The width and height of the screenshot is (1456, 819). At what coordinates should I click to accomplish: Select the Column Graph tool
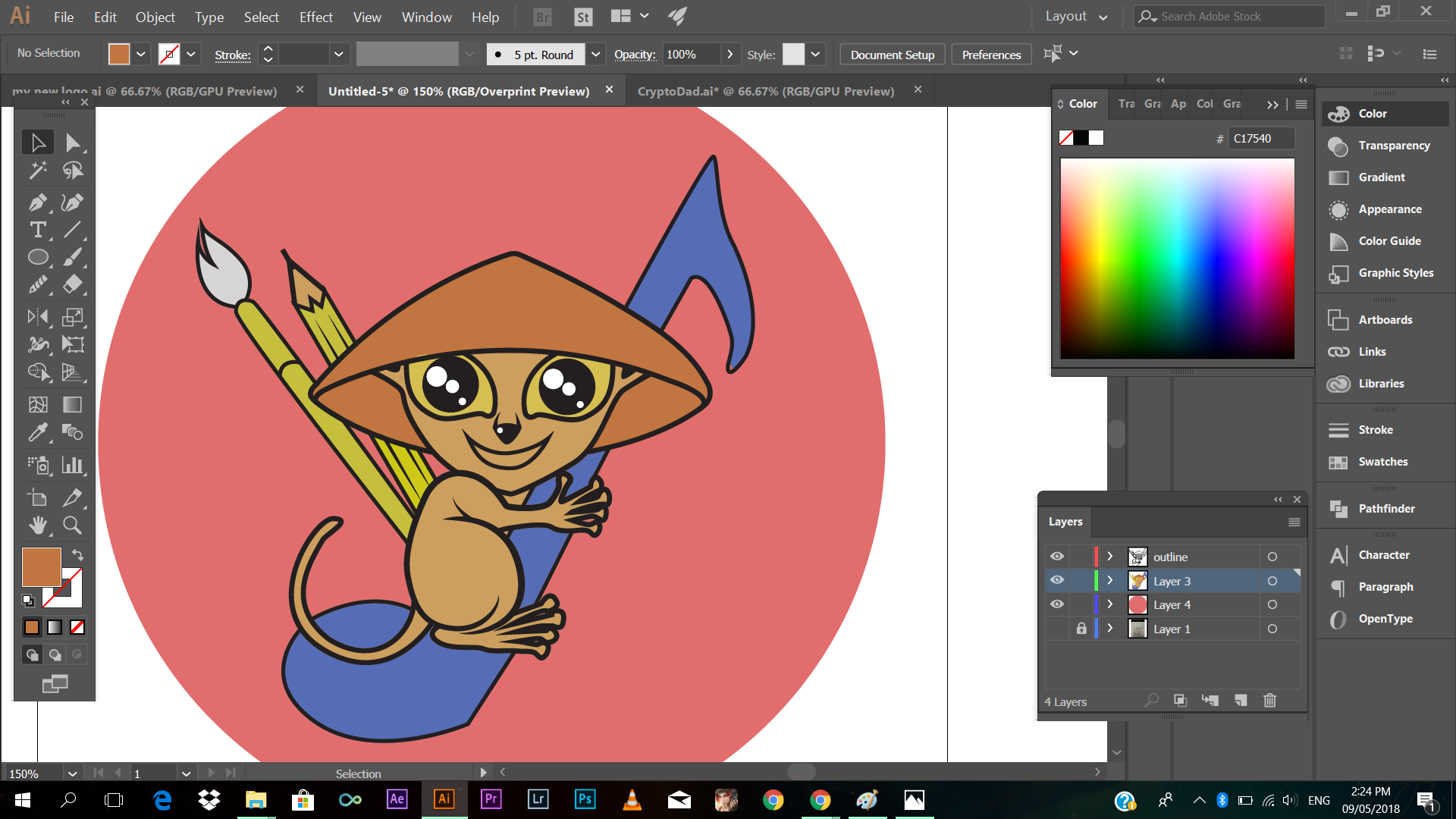[72, 465]
